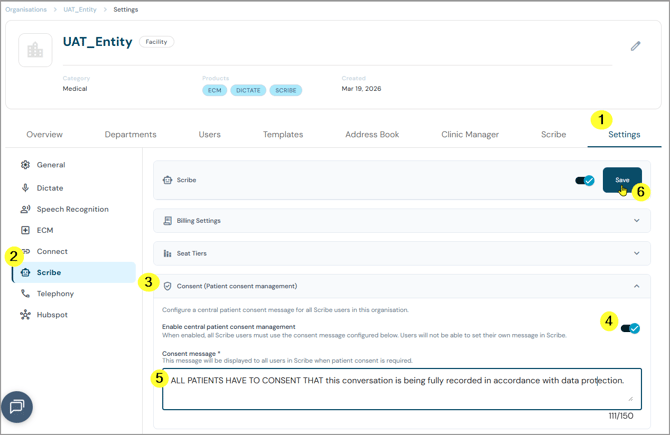Click inside the consent message text field
Screen dimensions: 670x435
coord(402,389)
